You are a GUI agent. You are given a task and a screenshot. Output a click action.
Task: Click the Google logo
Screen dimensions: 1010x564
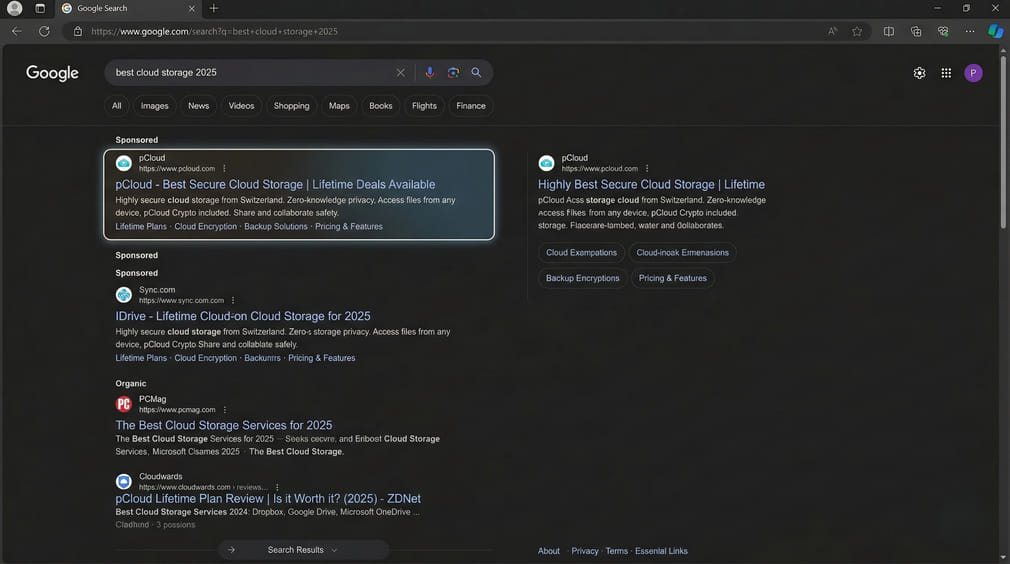[52, 73]
